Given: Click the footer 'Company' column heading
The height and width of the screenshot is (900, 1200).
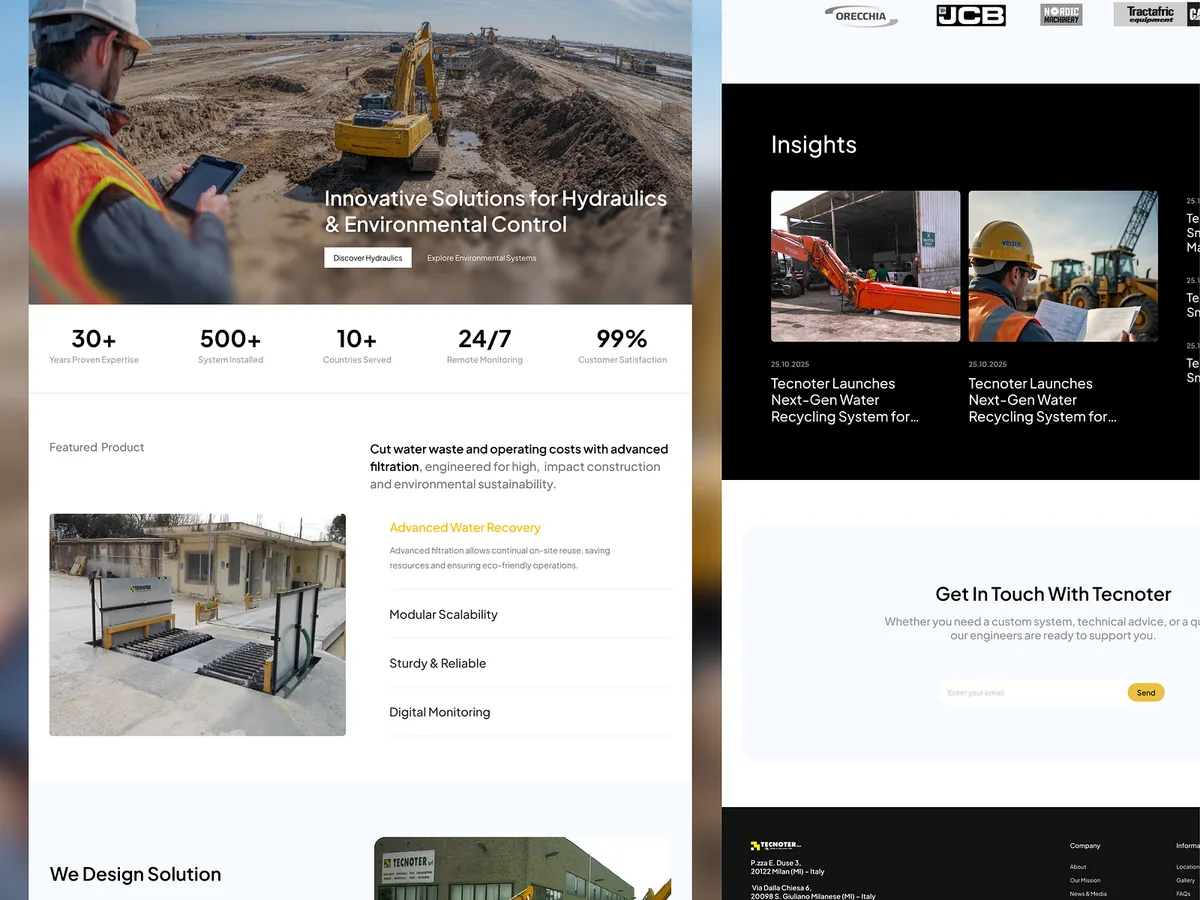Looking at the screenshot, I should click(1085, 846).
